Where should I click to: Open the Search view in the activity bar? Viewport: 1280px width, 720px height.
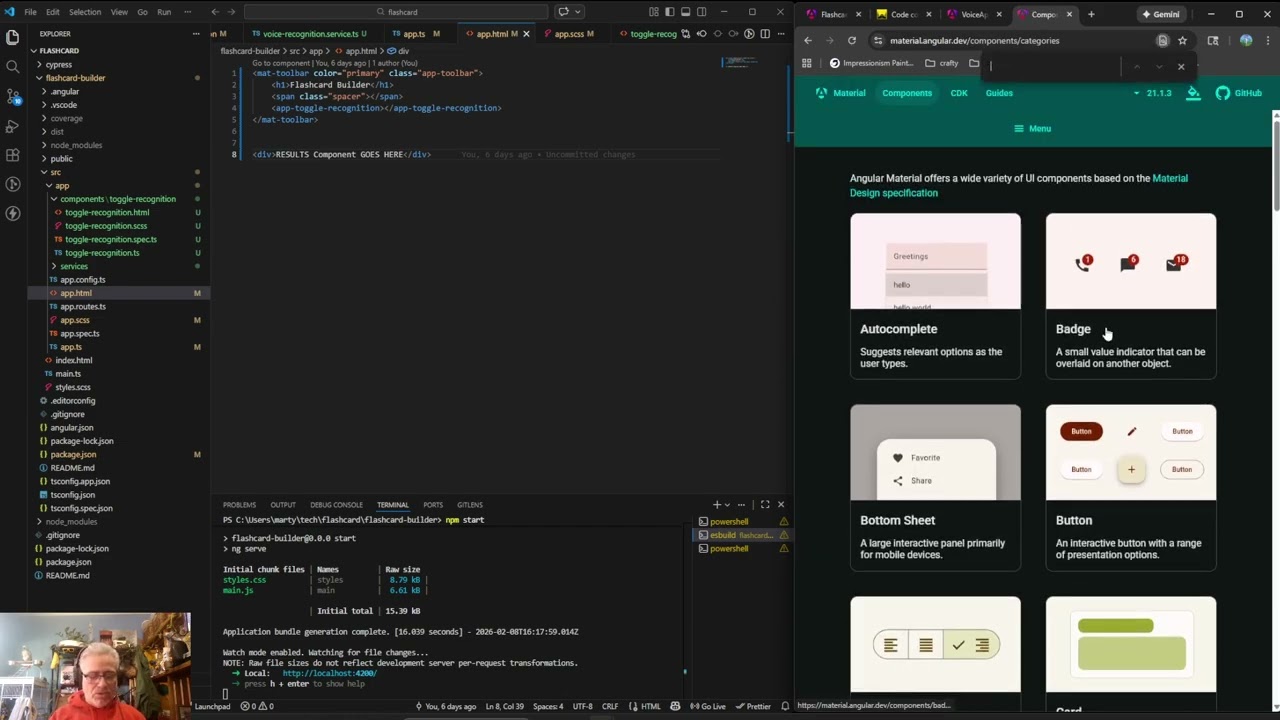[12, 67]
